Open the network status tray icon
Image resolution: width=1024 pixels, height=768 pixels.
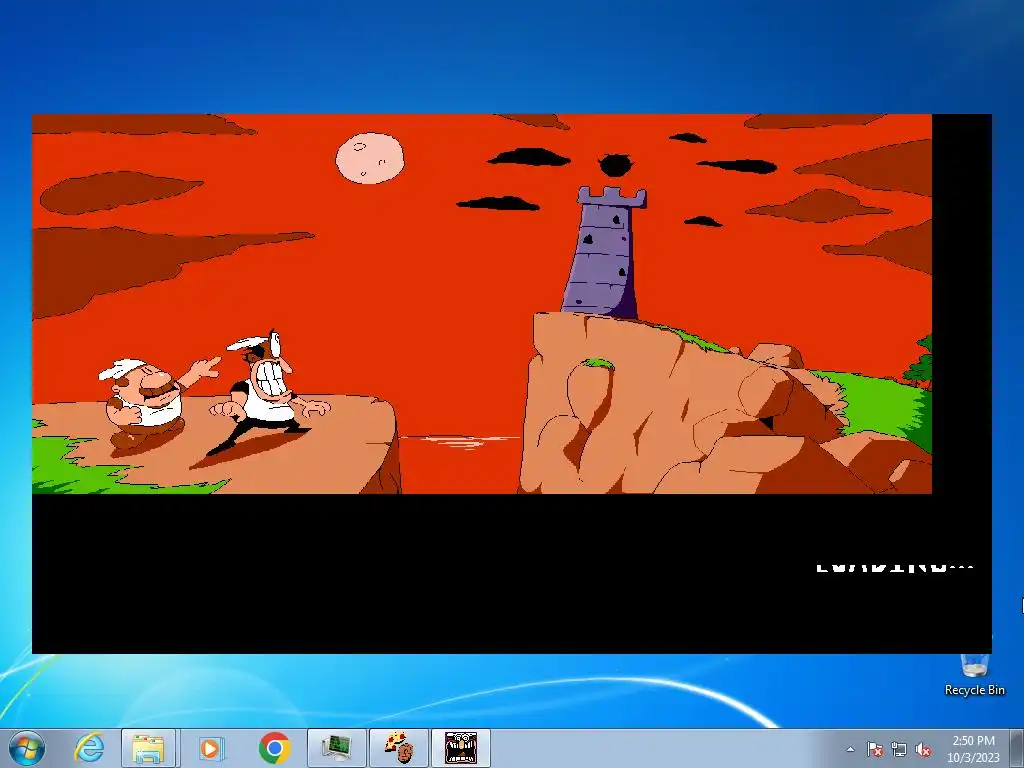pyautogui.click(x=899, y=750)
